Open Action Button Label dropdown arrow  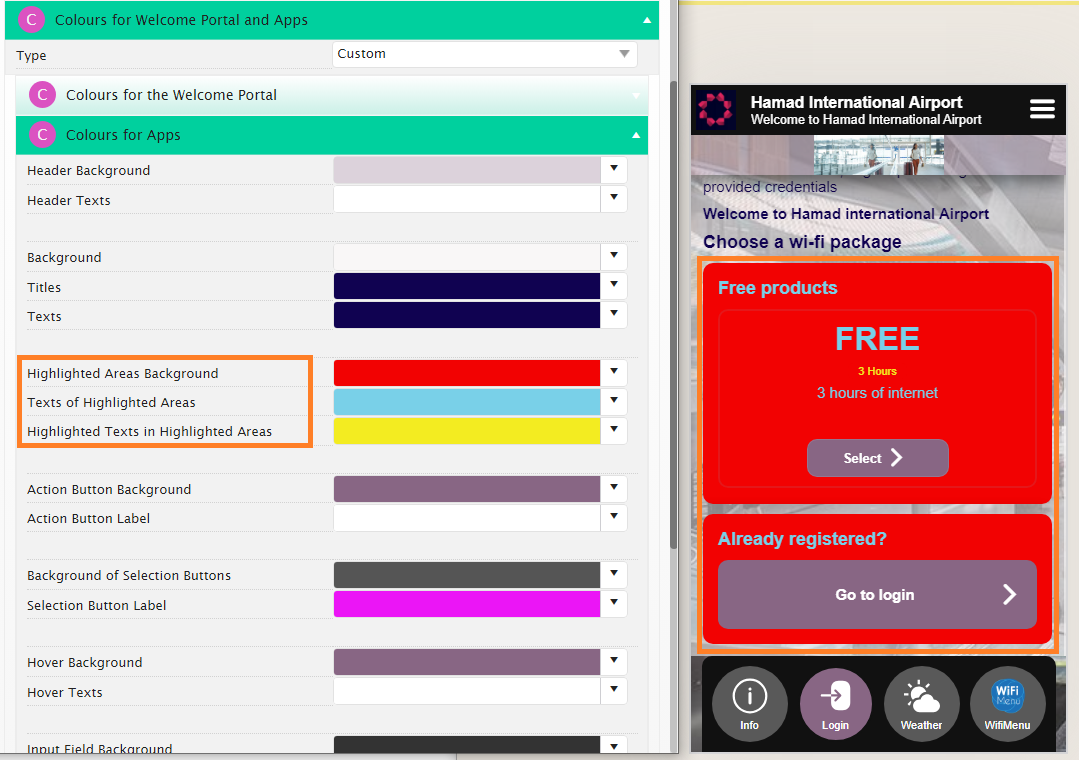(x=614, y=518)
